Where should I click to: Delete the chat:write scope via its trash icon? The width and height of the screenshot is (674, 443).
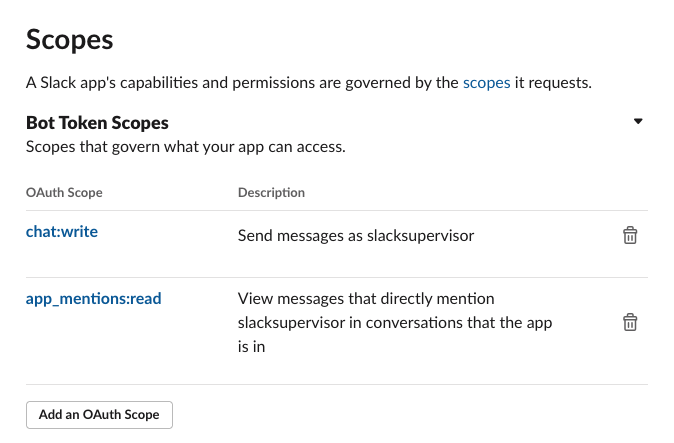click(630, 235)
